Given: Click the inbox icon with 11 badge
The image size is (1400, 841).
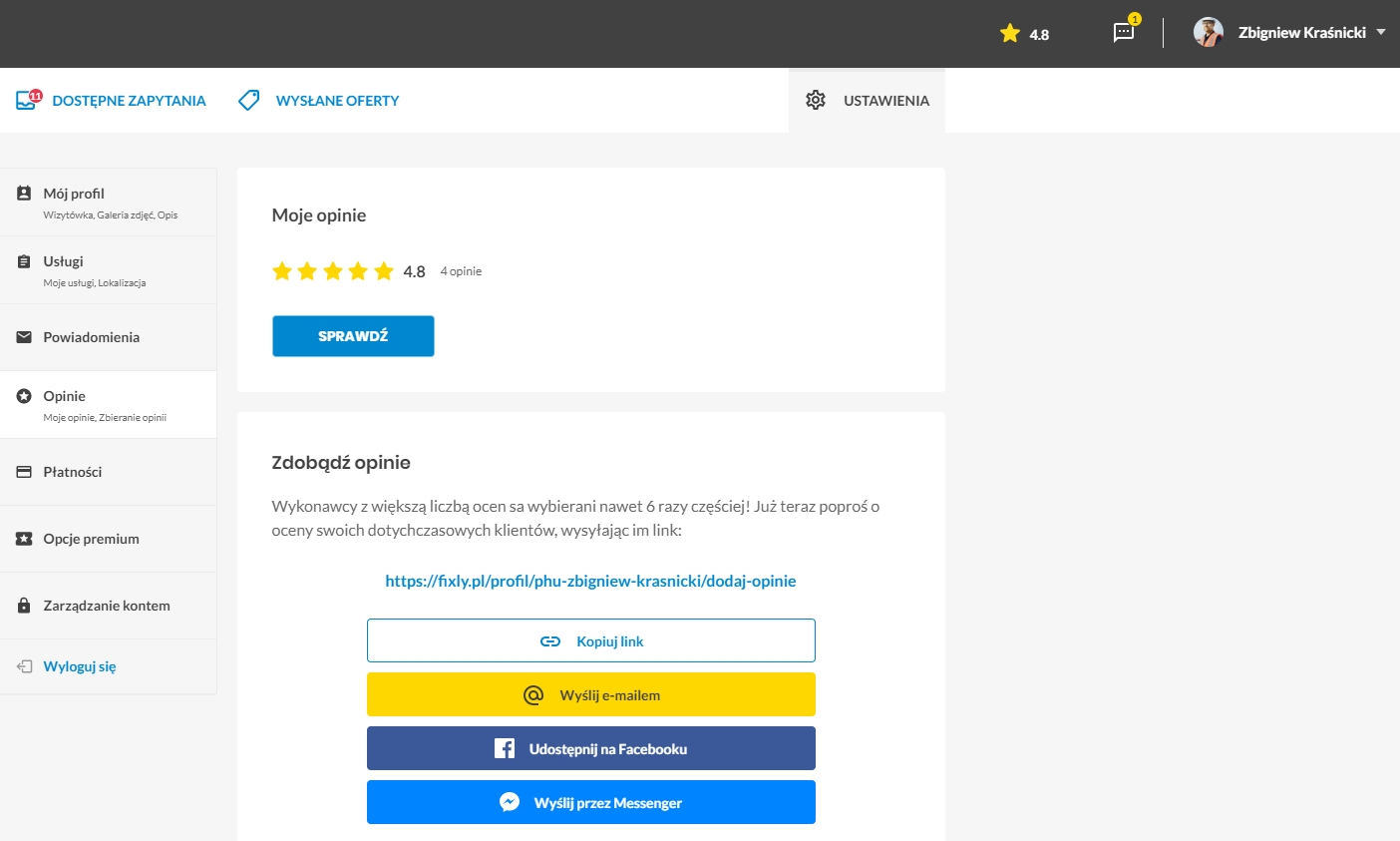Looking at the screenshot, I should click(x=27, y=100).
